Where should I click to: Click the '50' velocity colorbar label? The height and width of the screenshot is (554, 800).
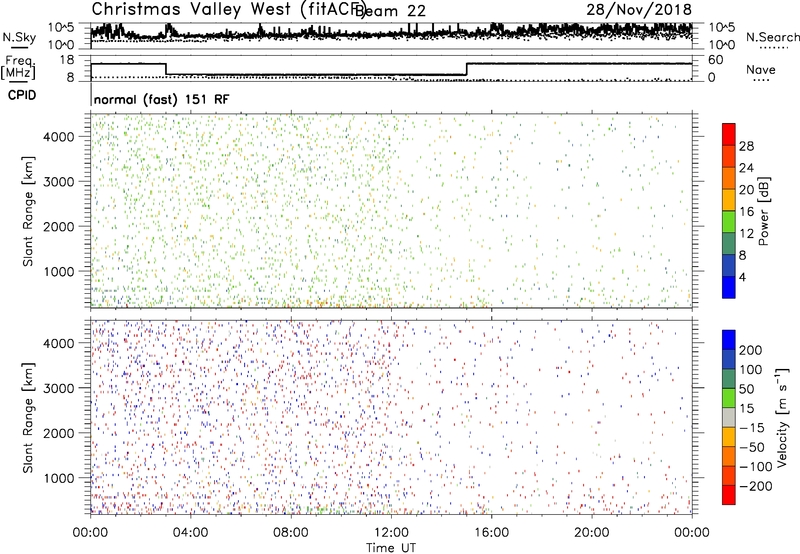coord(746,389)
